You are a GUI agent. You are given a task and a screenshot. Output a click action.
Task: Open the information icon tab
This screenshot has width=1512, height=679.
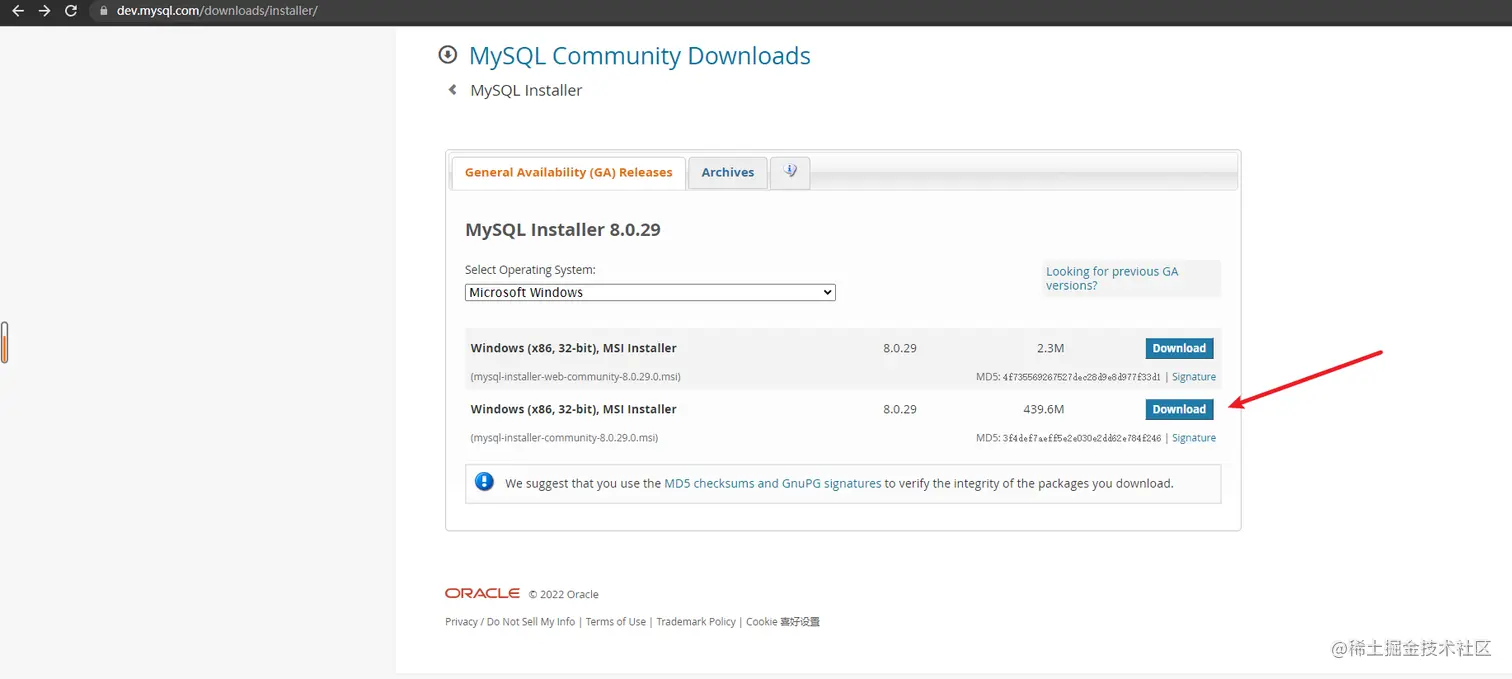(790, 172)
